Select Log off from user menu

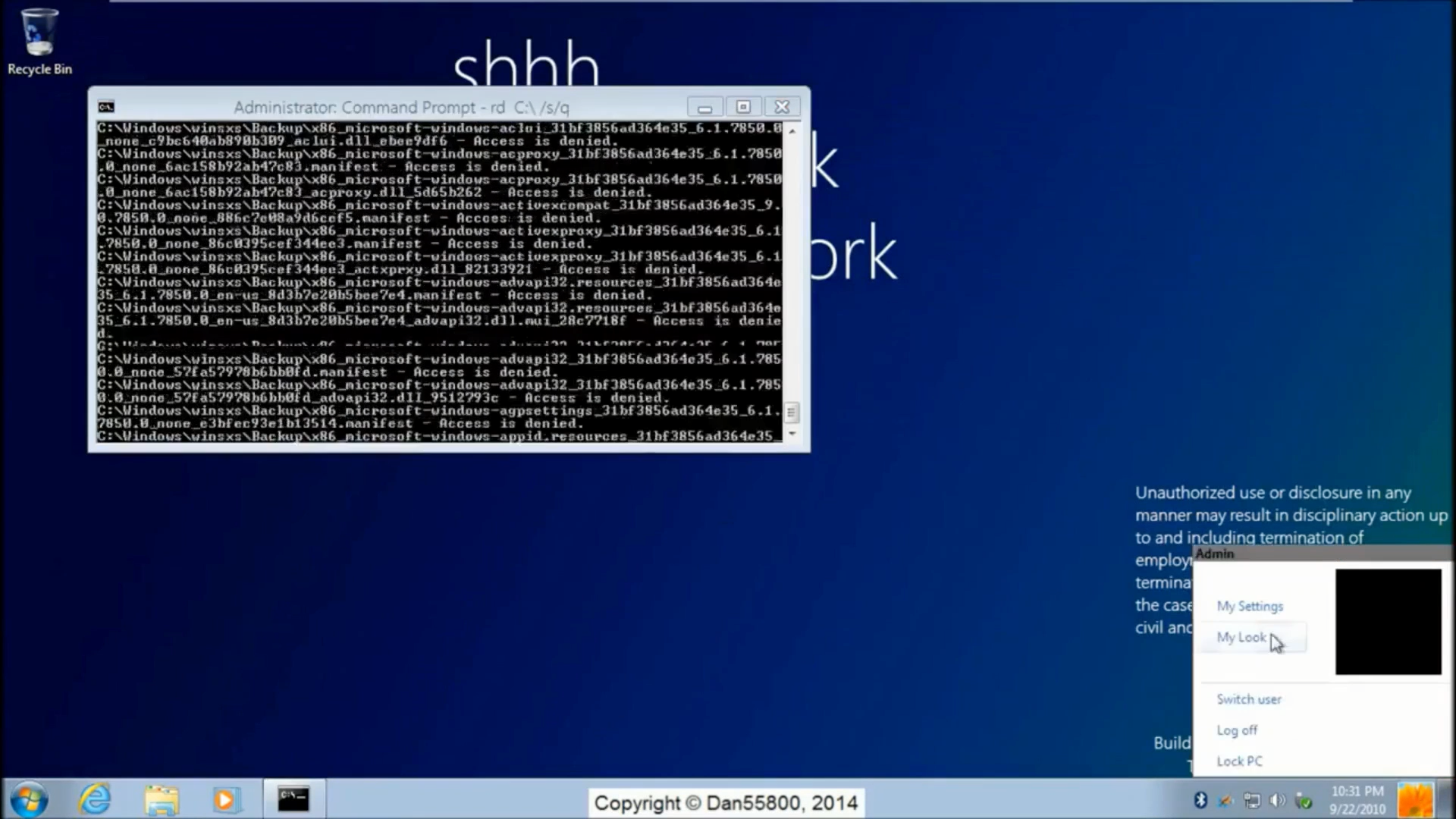coord(1237,729)
